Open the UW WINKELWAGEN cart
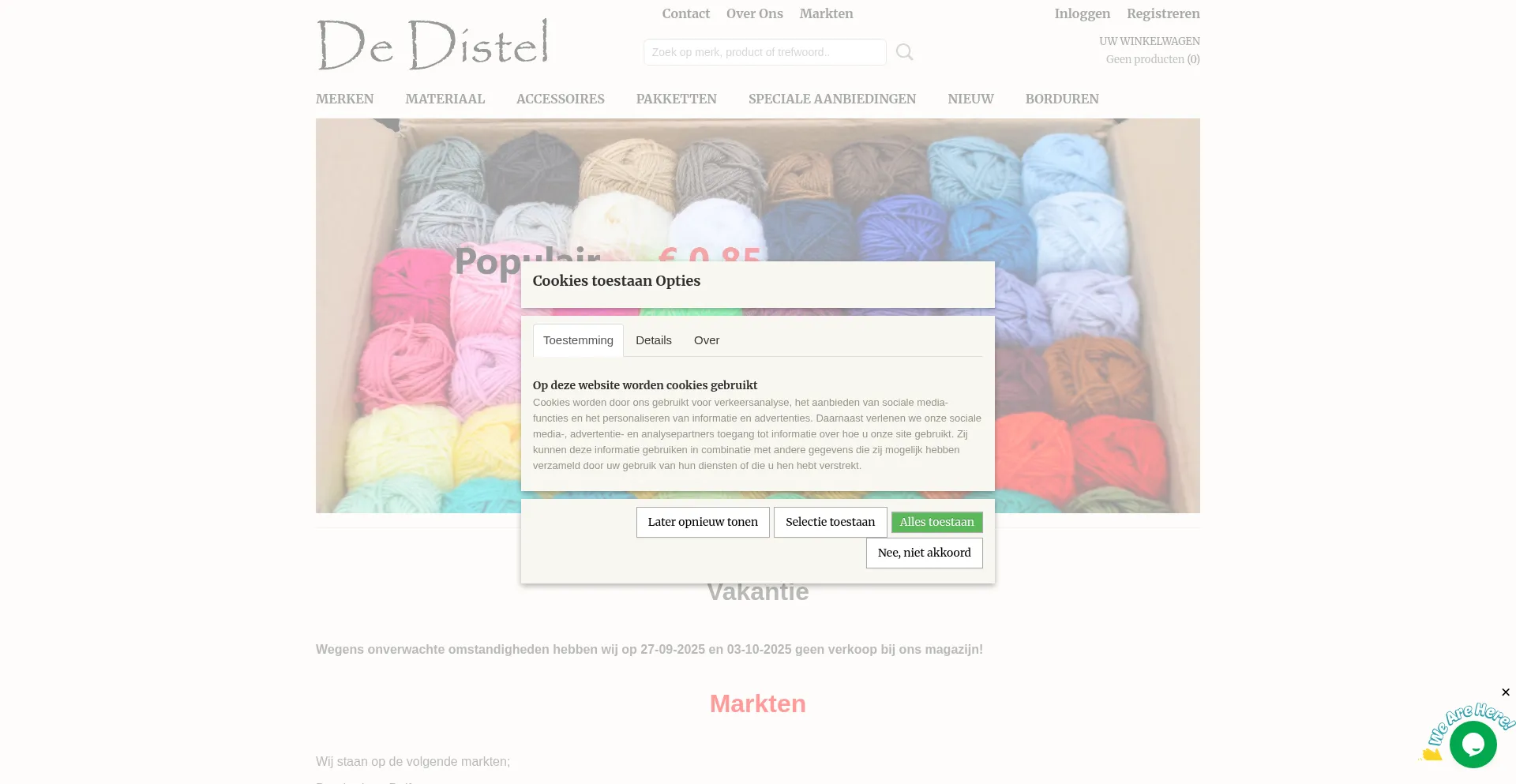 [x=1150, y=41]
